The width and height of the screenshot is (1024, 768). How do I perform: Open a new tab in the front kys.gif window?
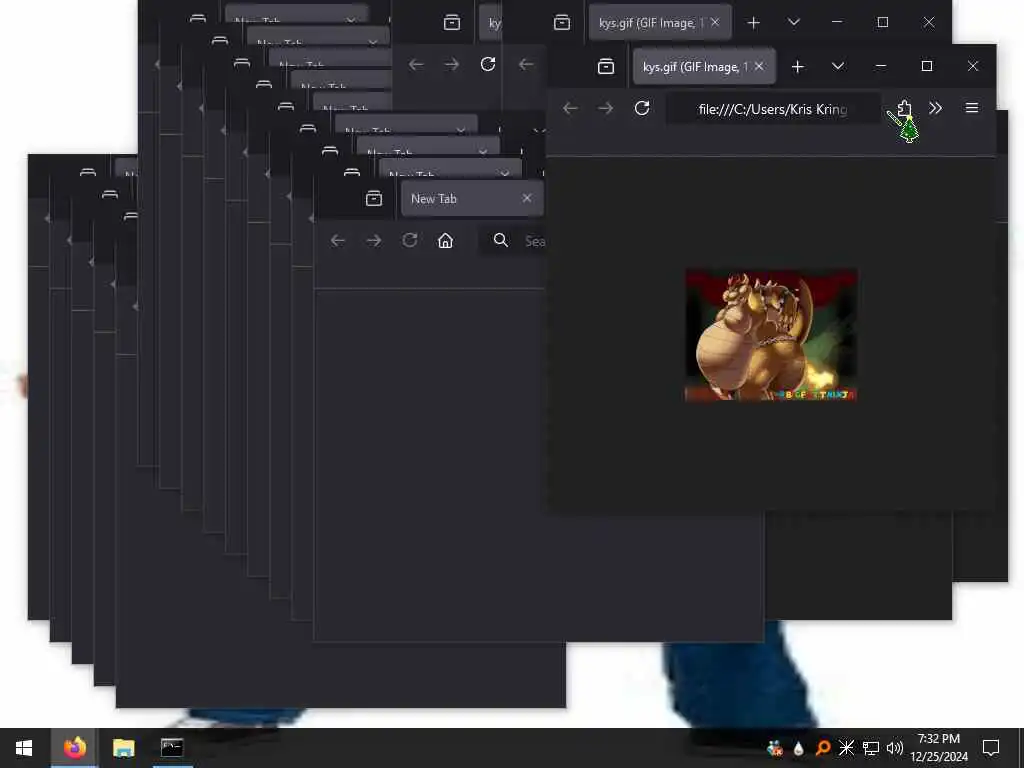coord(797,67)
